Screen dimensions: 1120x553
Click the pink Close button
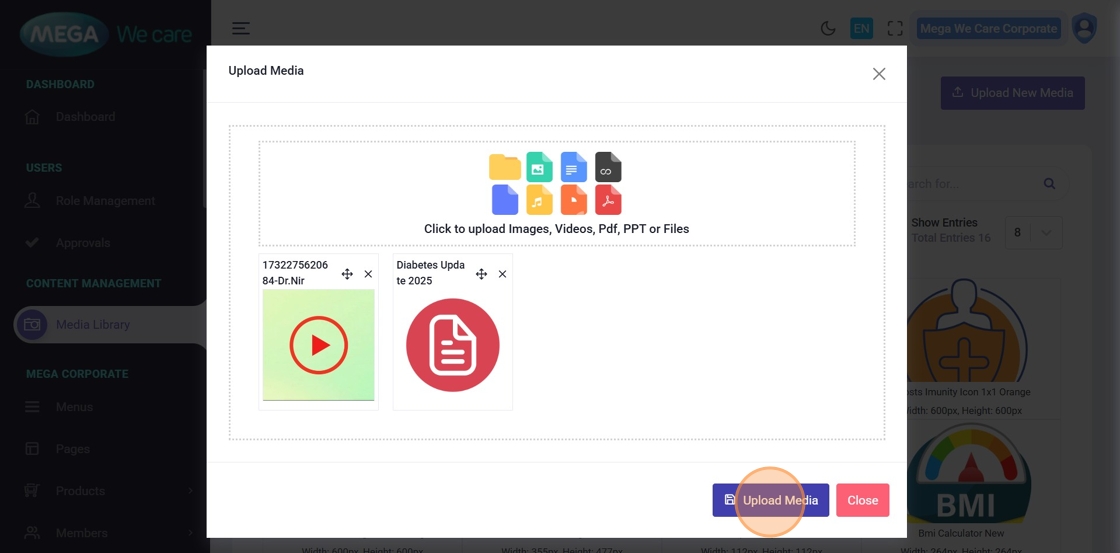(862, 500)
